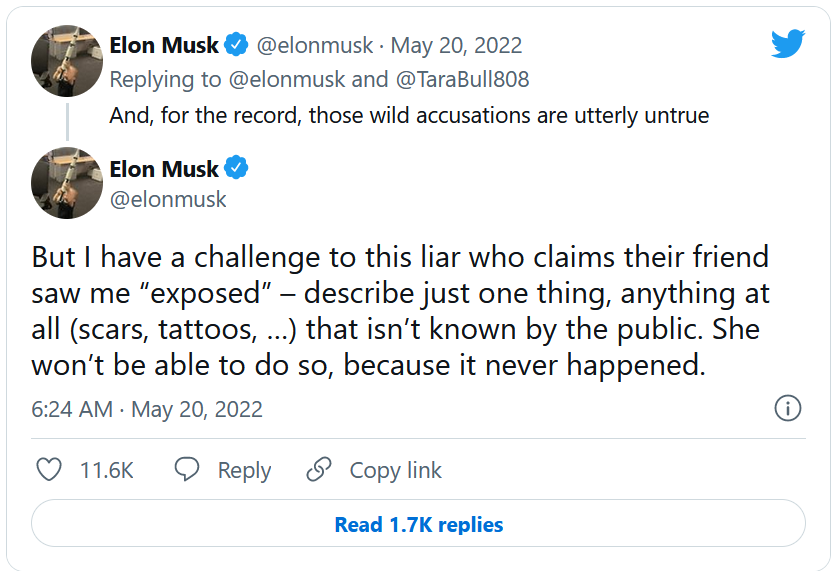Click the @elonmusk handle under main name
The height and width of the screenshot is (580, 837).
[168, 199]
